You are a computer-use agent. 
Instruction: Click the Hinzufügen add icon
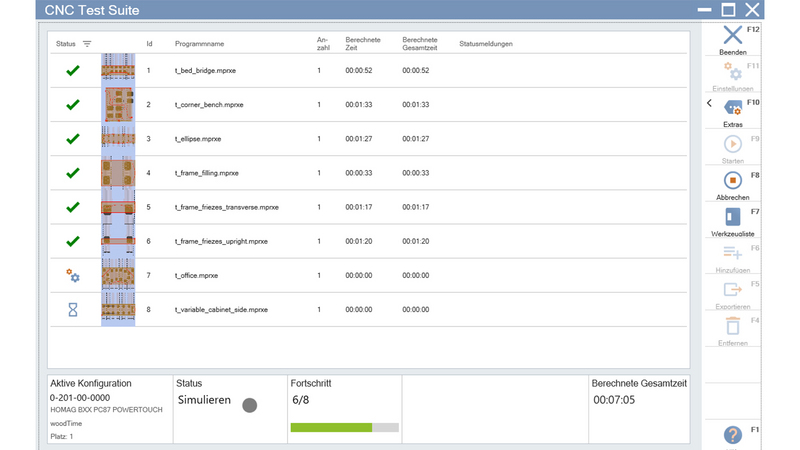click(x=733, y=253)
